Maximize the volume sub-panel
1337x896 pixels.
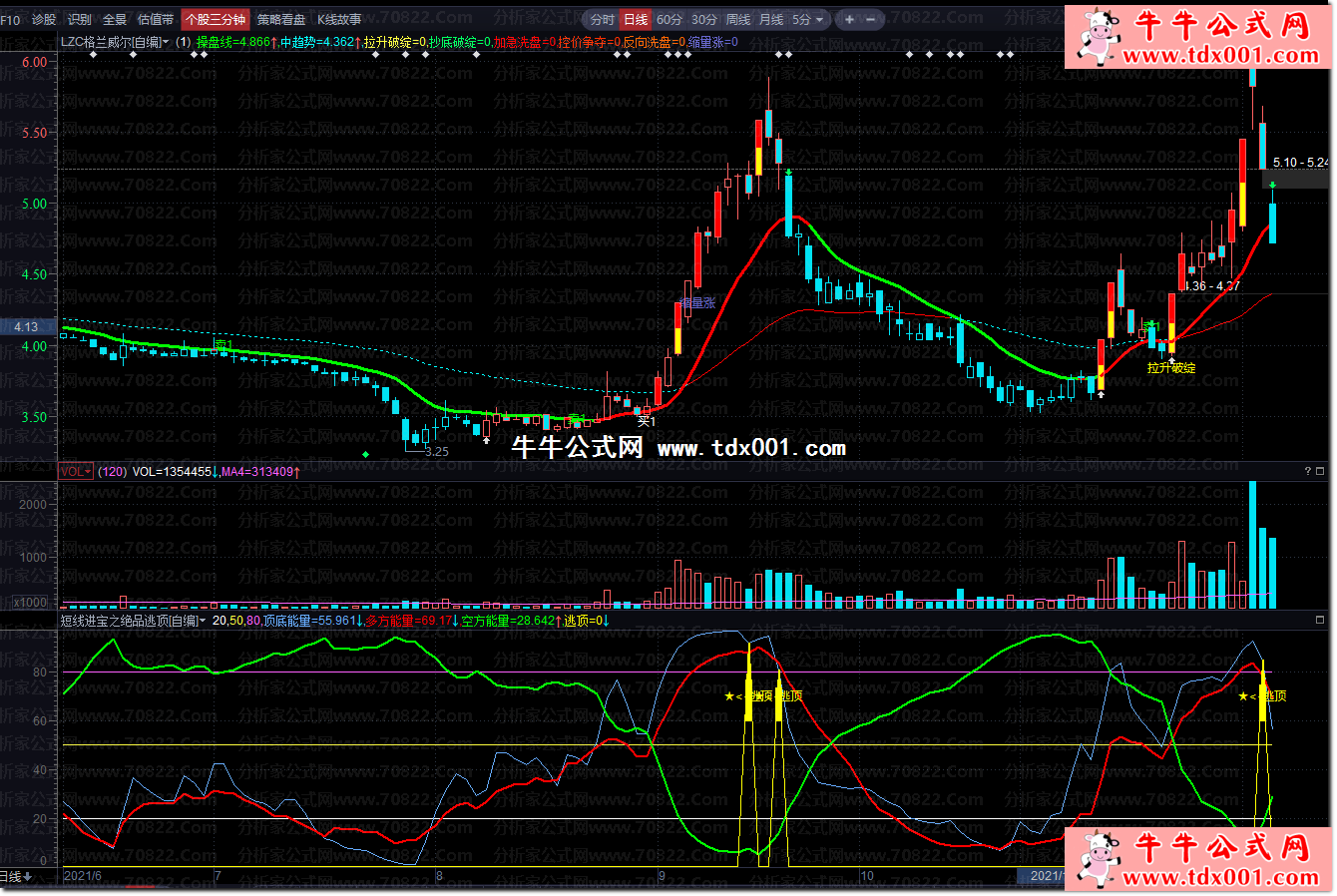coord(1321,471)
